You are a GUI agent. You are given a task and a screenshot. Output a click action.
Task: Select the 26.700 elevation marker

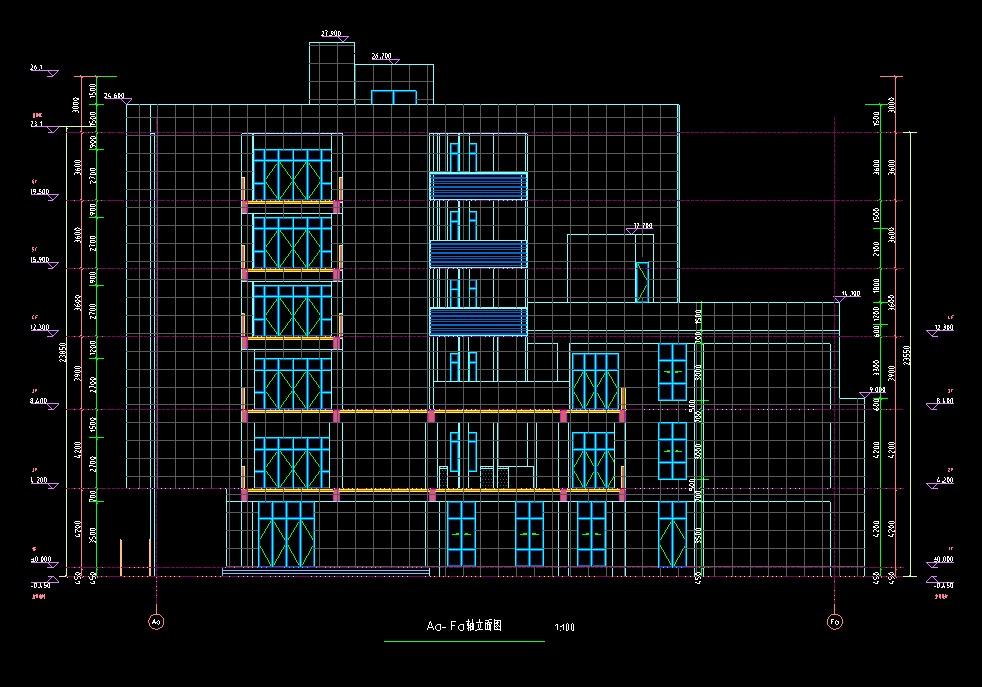click(382, 57)
